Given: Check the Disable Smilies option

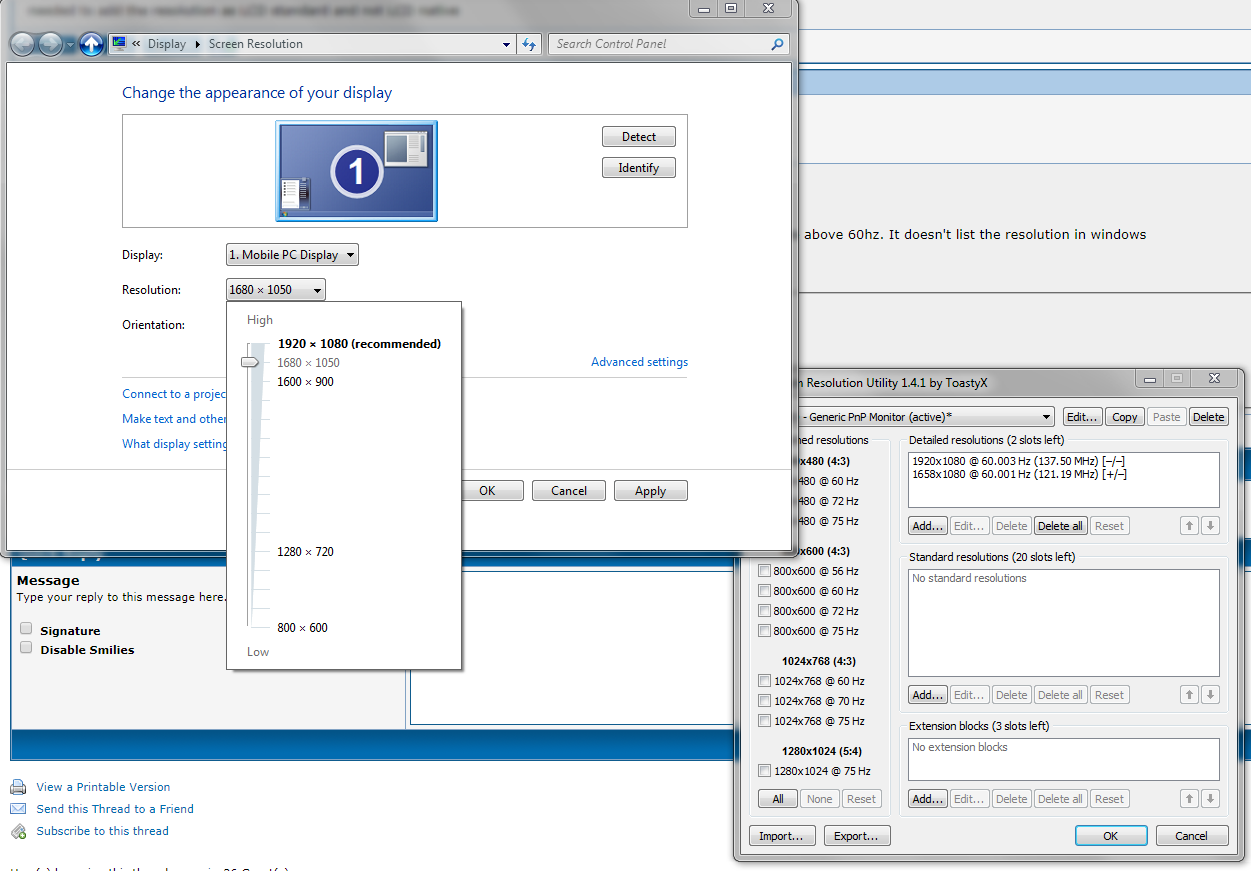Looking at the screenshot, I should tap(26, 648).
